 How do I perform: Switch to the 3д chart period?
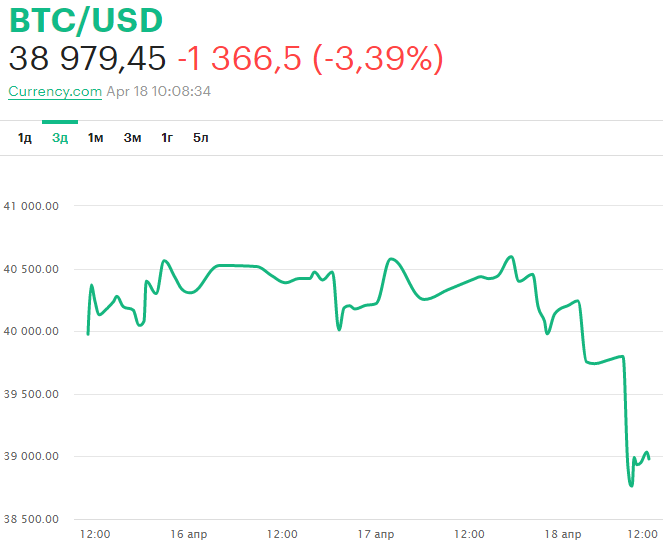click(x=60, y=138)
